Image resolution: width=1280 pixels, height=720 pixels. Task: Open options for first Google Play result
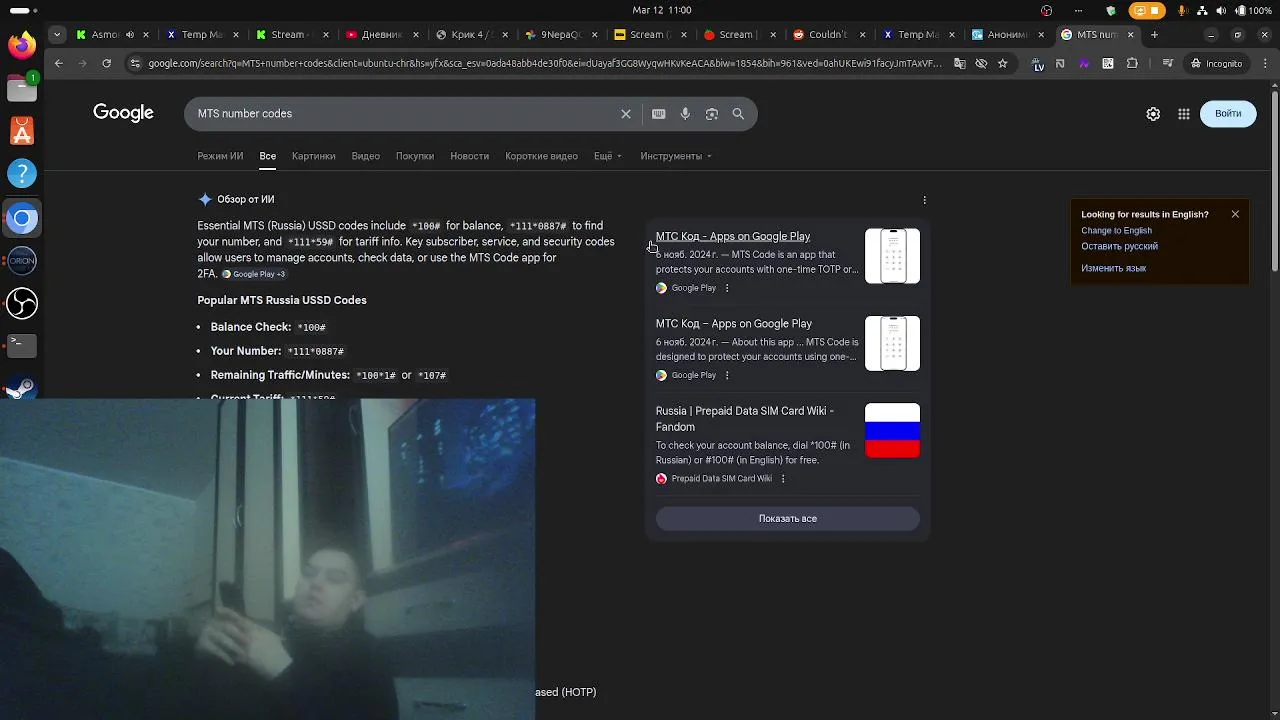click(727, 288)
